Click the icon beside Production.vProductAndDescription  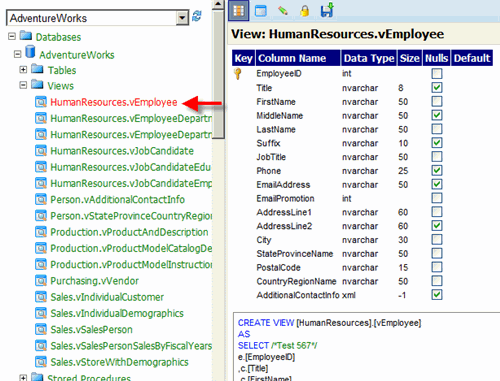tap(41, 232)
